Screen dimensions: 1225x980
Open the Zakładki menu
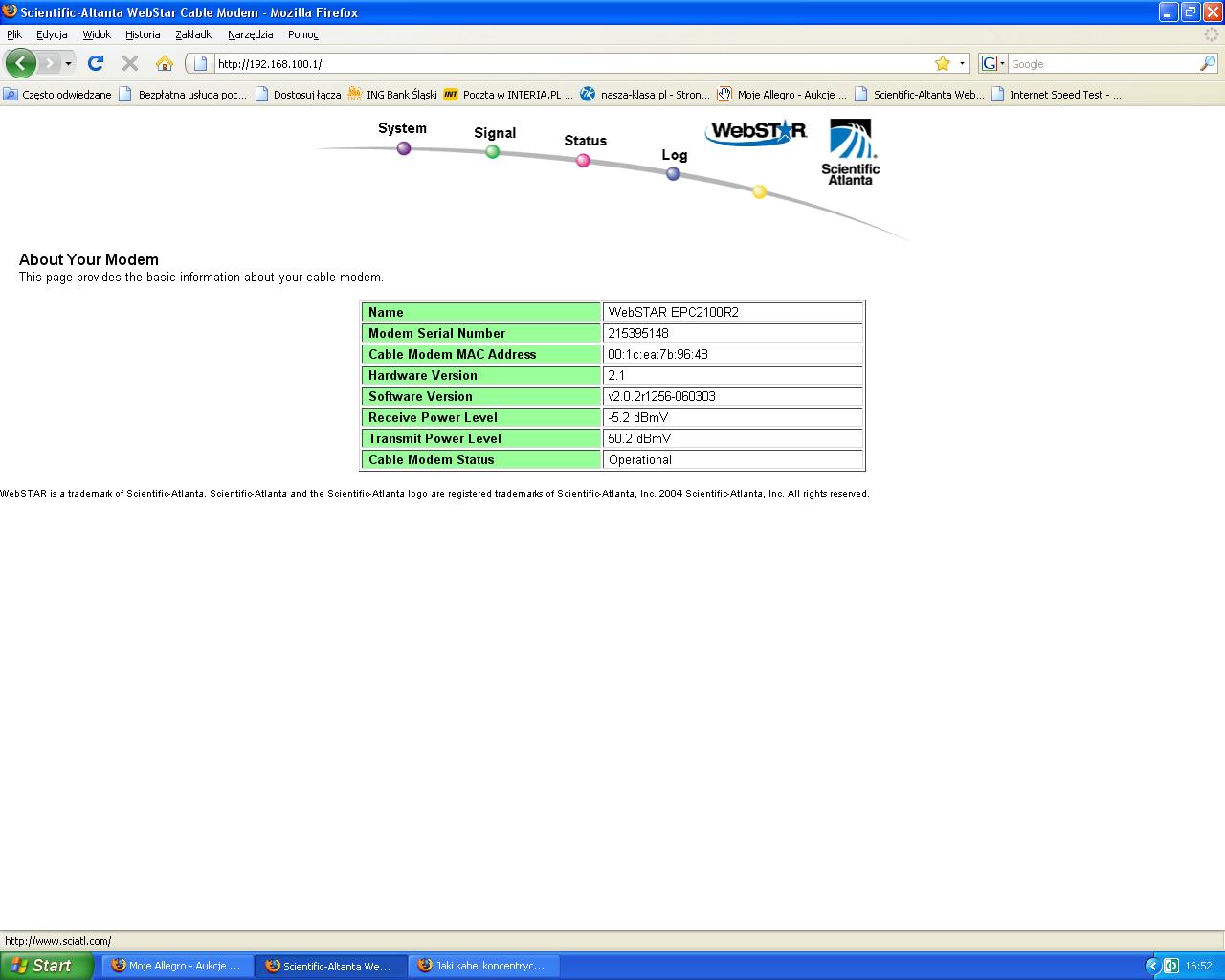[194, 34]
